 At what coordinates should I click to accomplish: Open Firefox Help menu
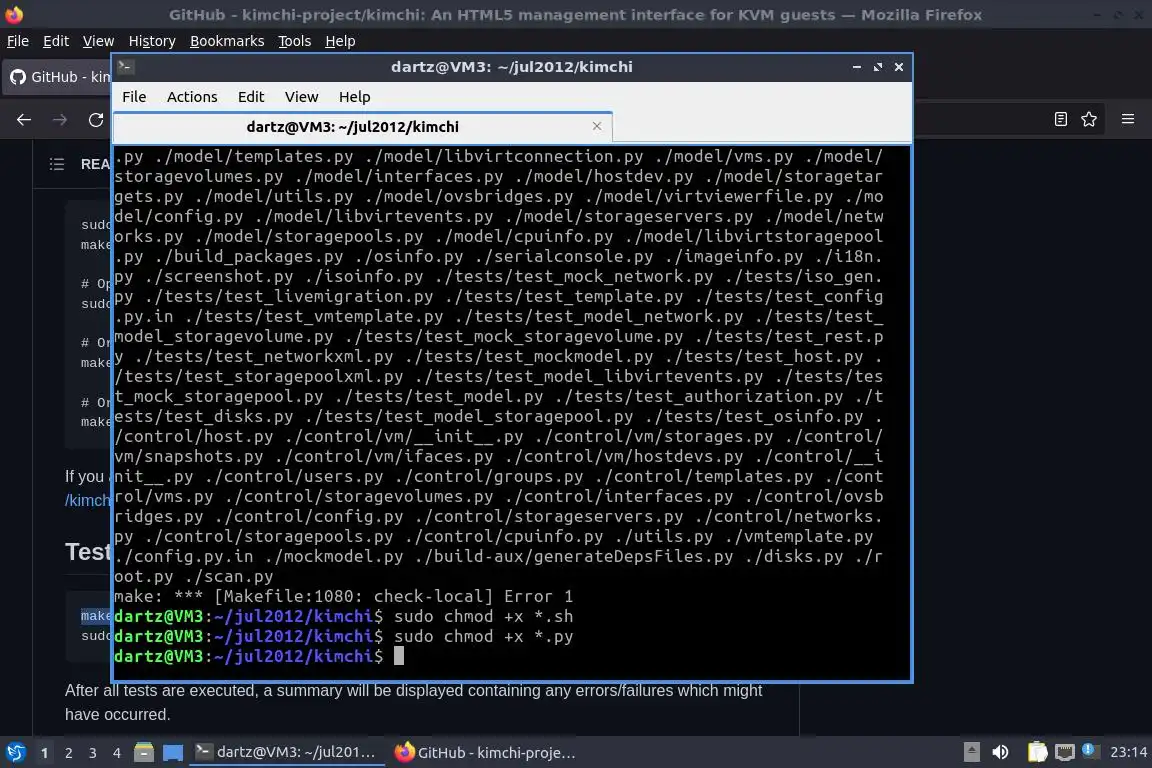pyautogui.click(x=340, y=41)
